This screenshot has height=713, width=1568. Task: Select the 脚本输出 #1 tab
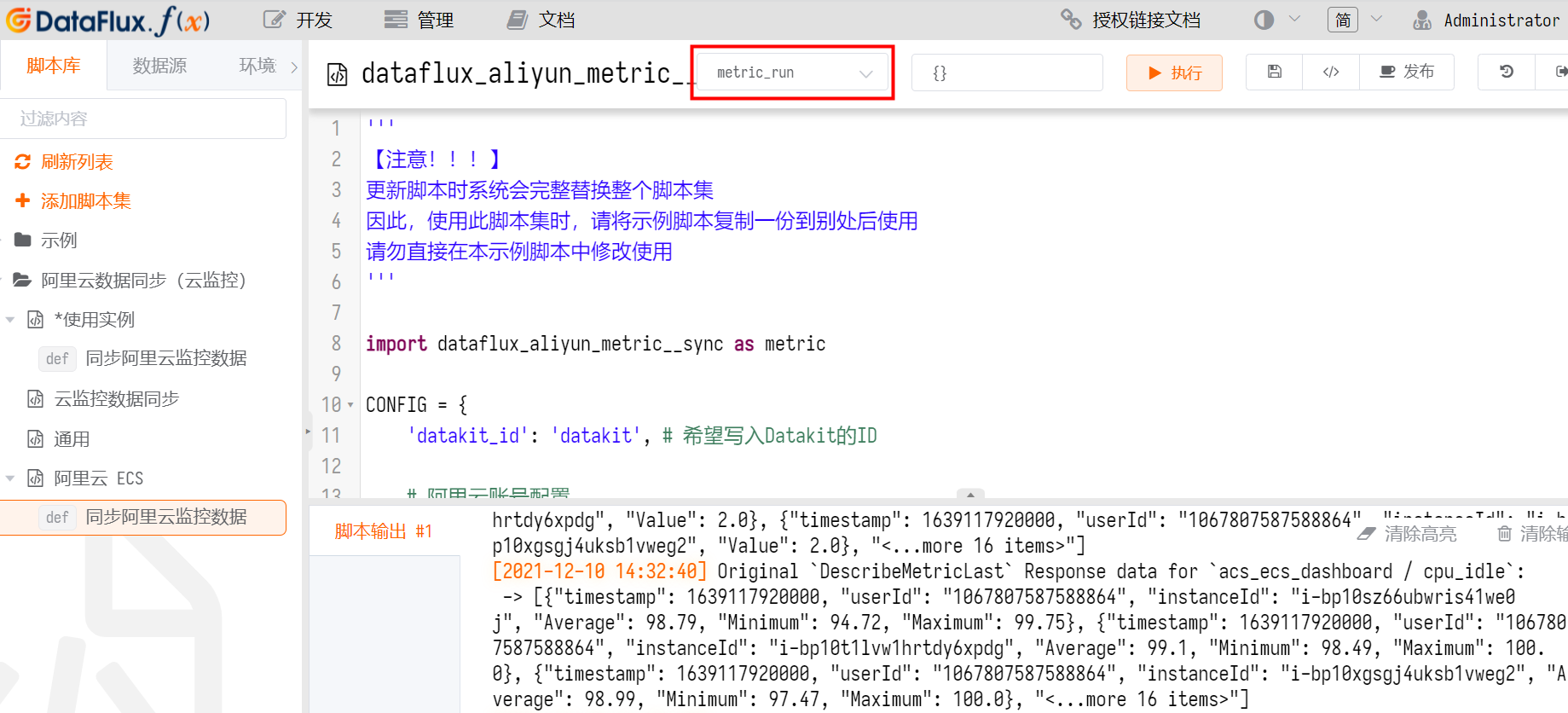[x=384, y=531]
